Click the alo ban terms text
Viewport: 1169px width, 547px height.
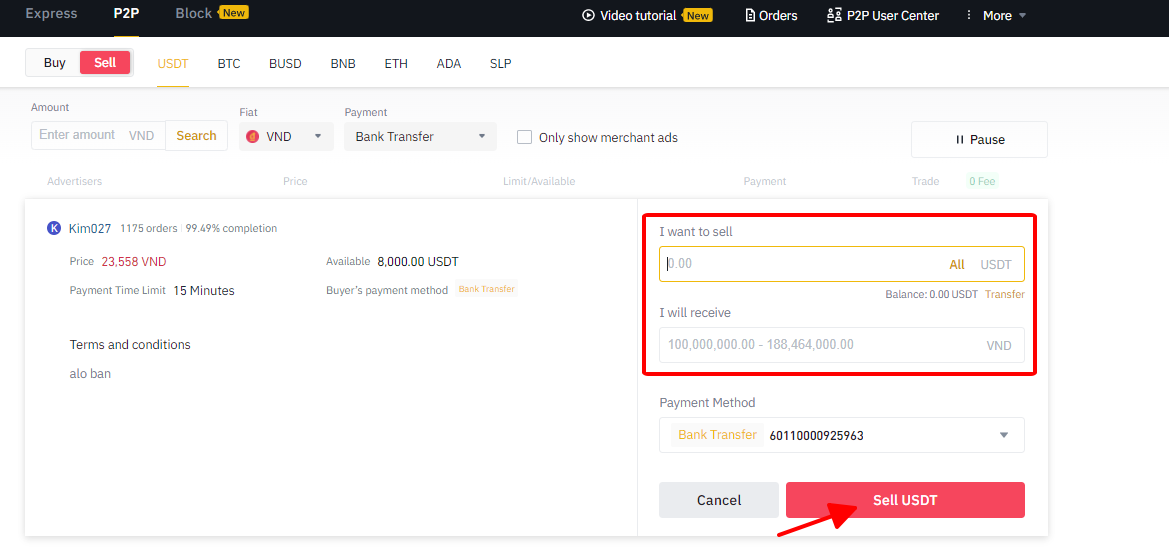coord(90,373)
